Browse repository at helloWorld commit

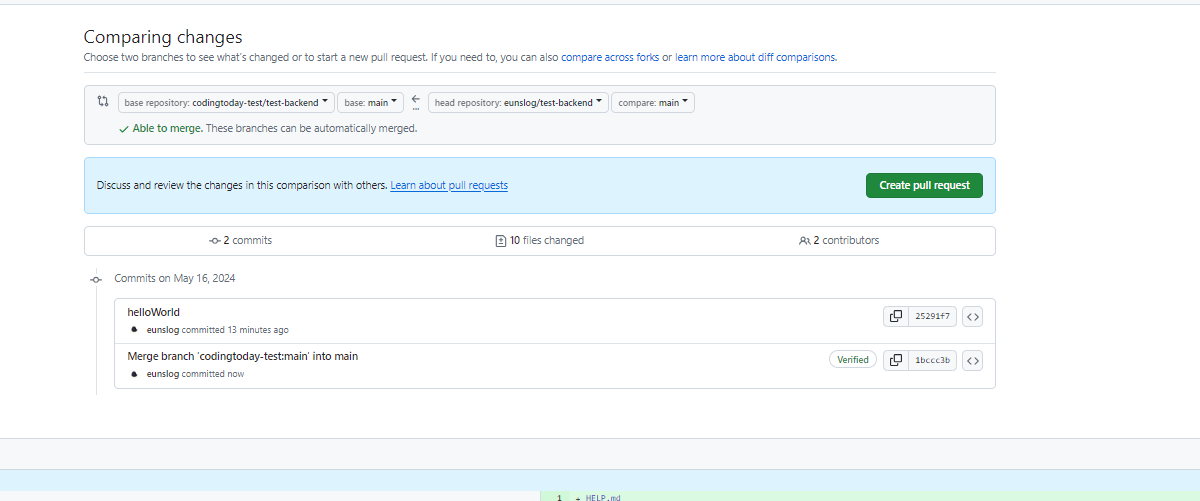[x=973, y=316]
